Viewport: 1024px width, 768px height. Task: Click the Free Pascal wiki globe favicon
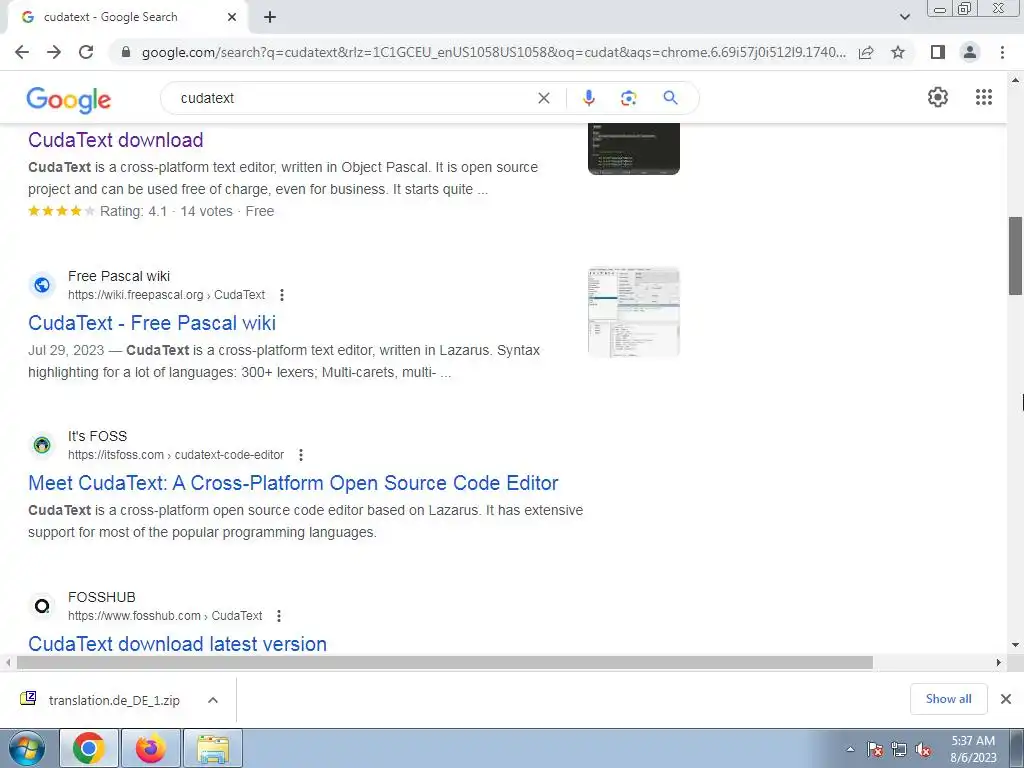[42, 285]
